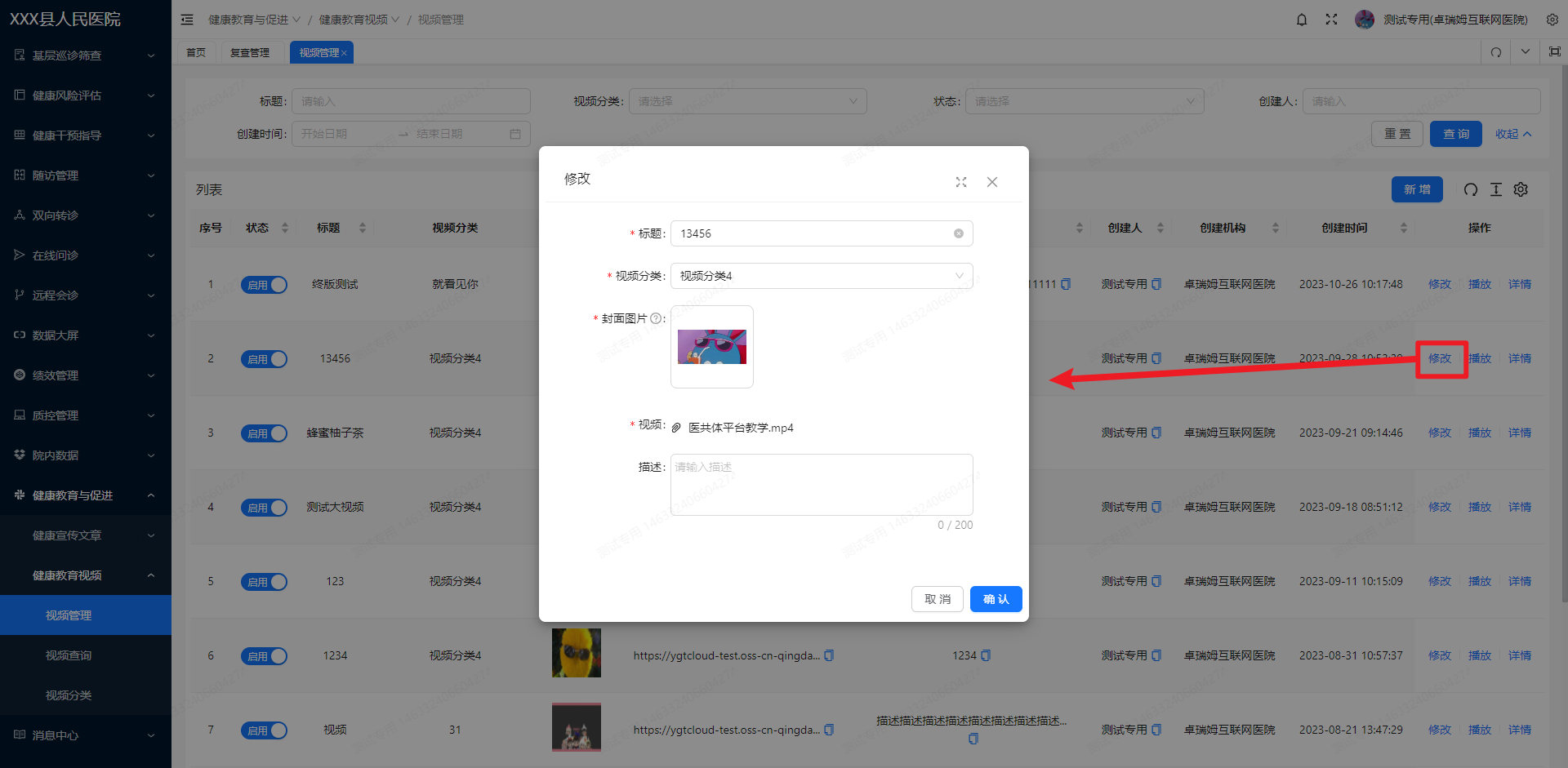The height and width of the screenshot is (768, 1568).
Task: Collapse search filters via 收起
Action: [x=1512, y=133]
